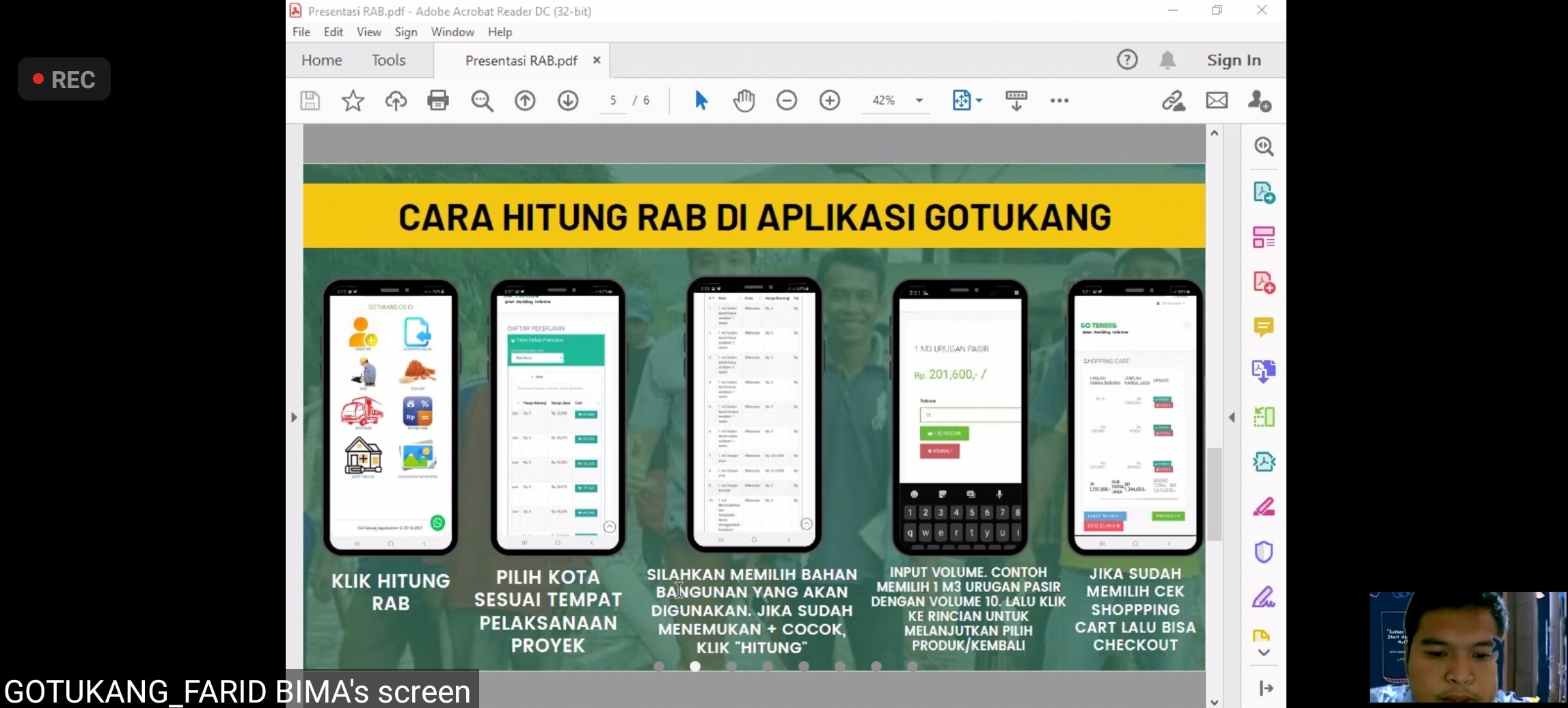Click the Print file icon
1568x708 pixels.
[x=437, y=100]
